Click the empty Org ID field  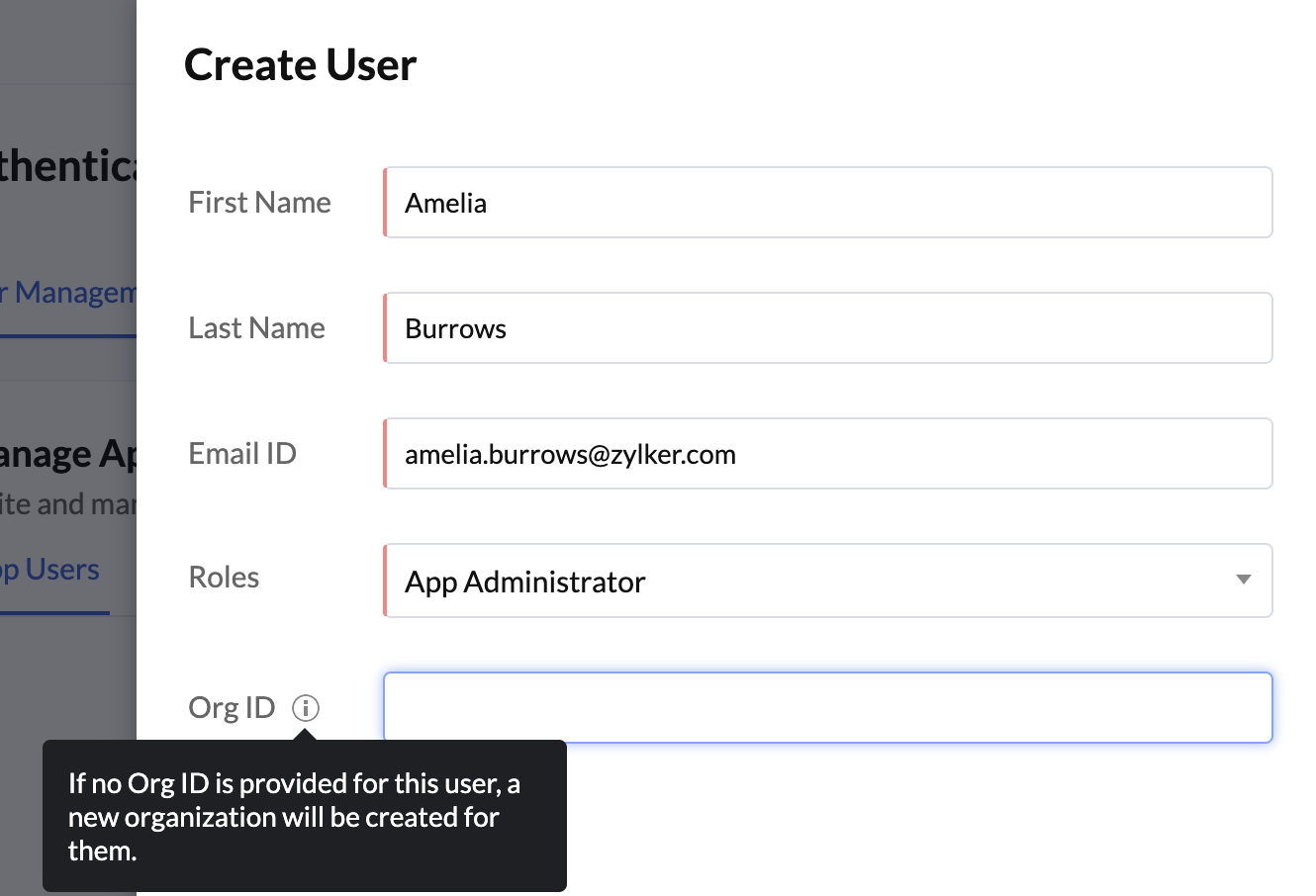828,707
